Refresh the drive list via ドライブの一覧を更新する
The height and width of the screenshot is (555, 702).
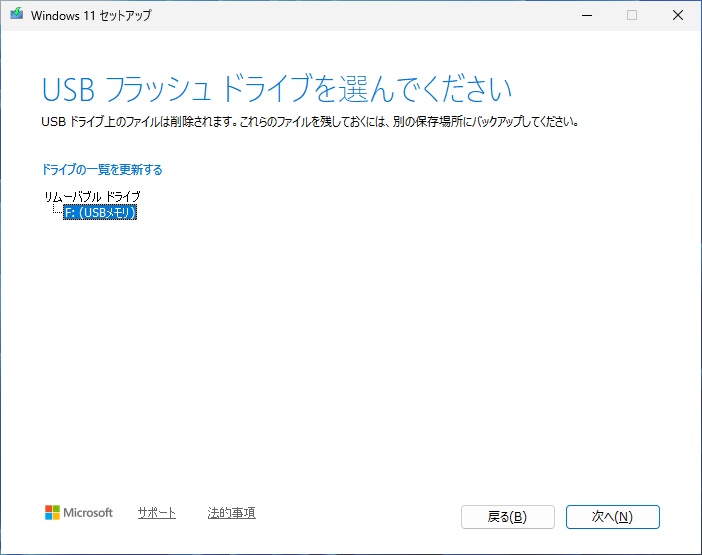pos(102,170)
